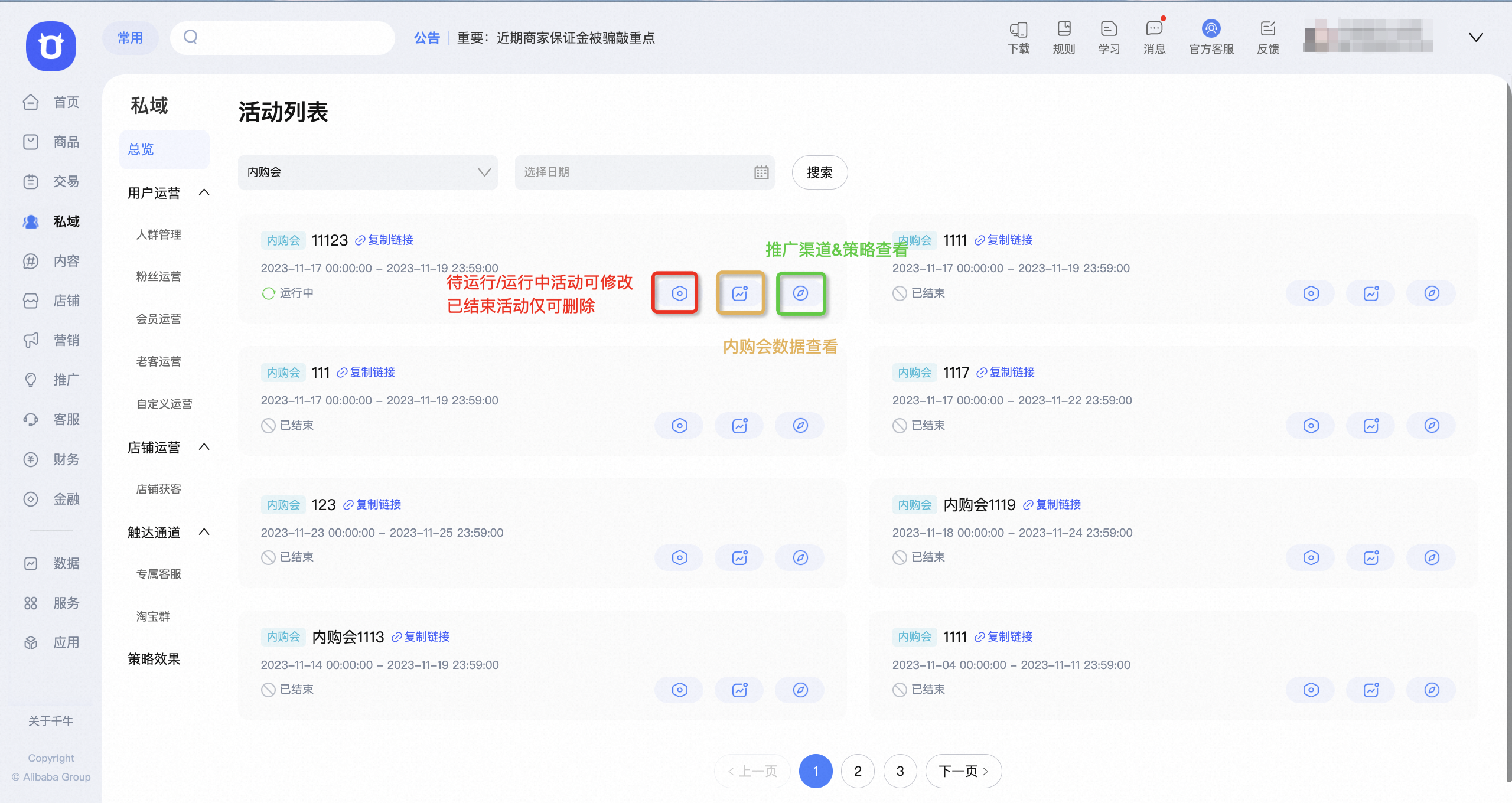Open 人群管理 submenu item
This screenshot has width=1512, height=803.
click(x=158, y=234)
